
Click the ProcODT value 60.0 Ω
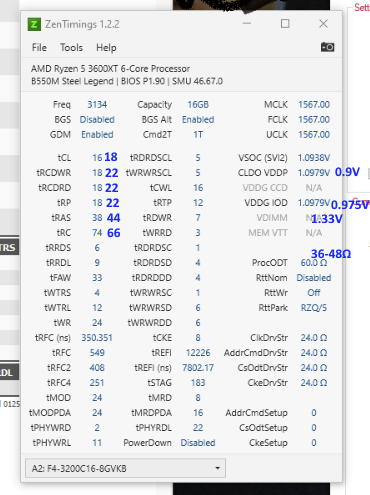coord(314,263)
